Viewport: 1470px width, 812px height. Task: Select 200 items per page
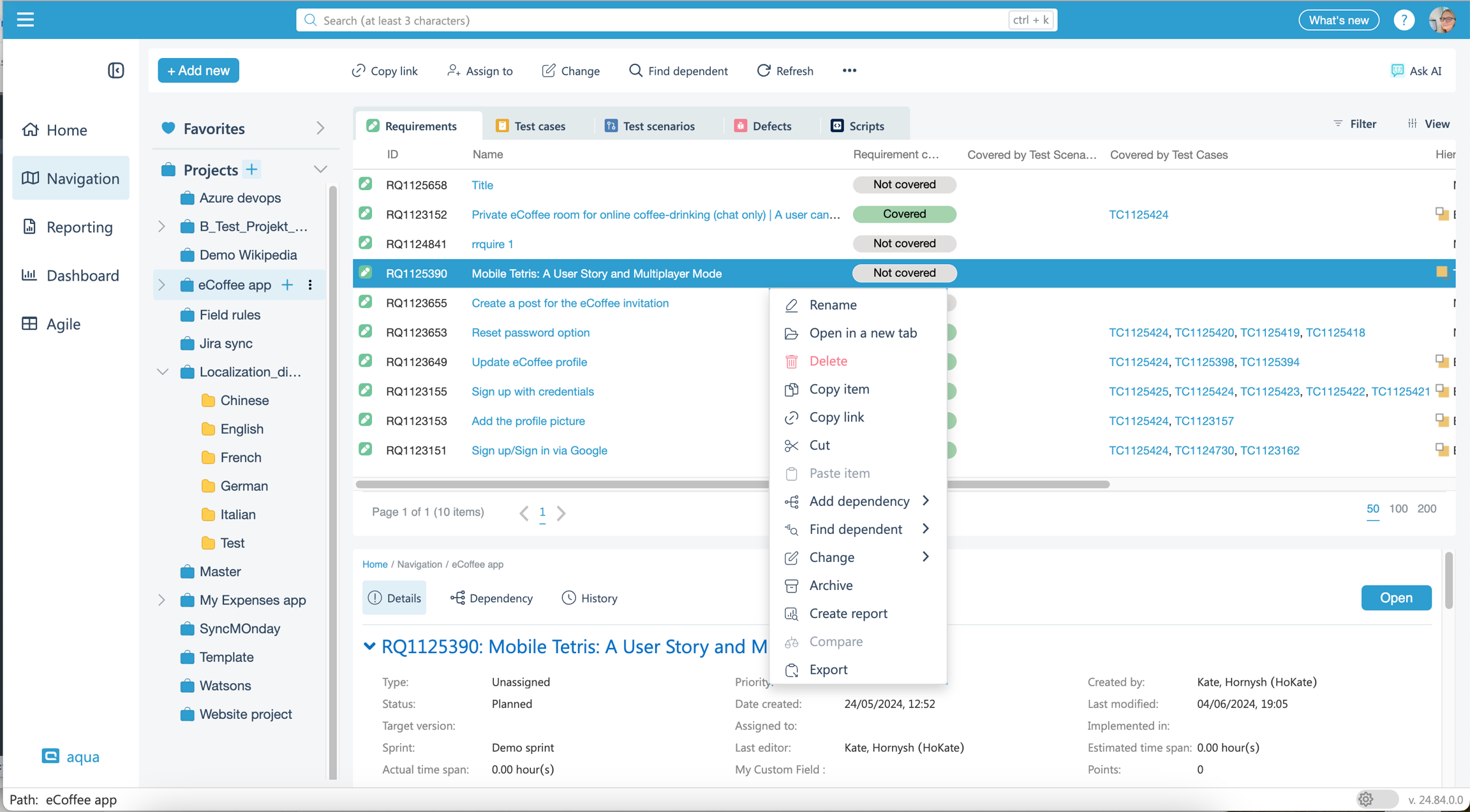pyautogui.click(x=1427, y=508)
